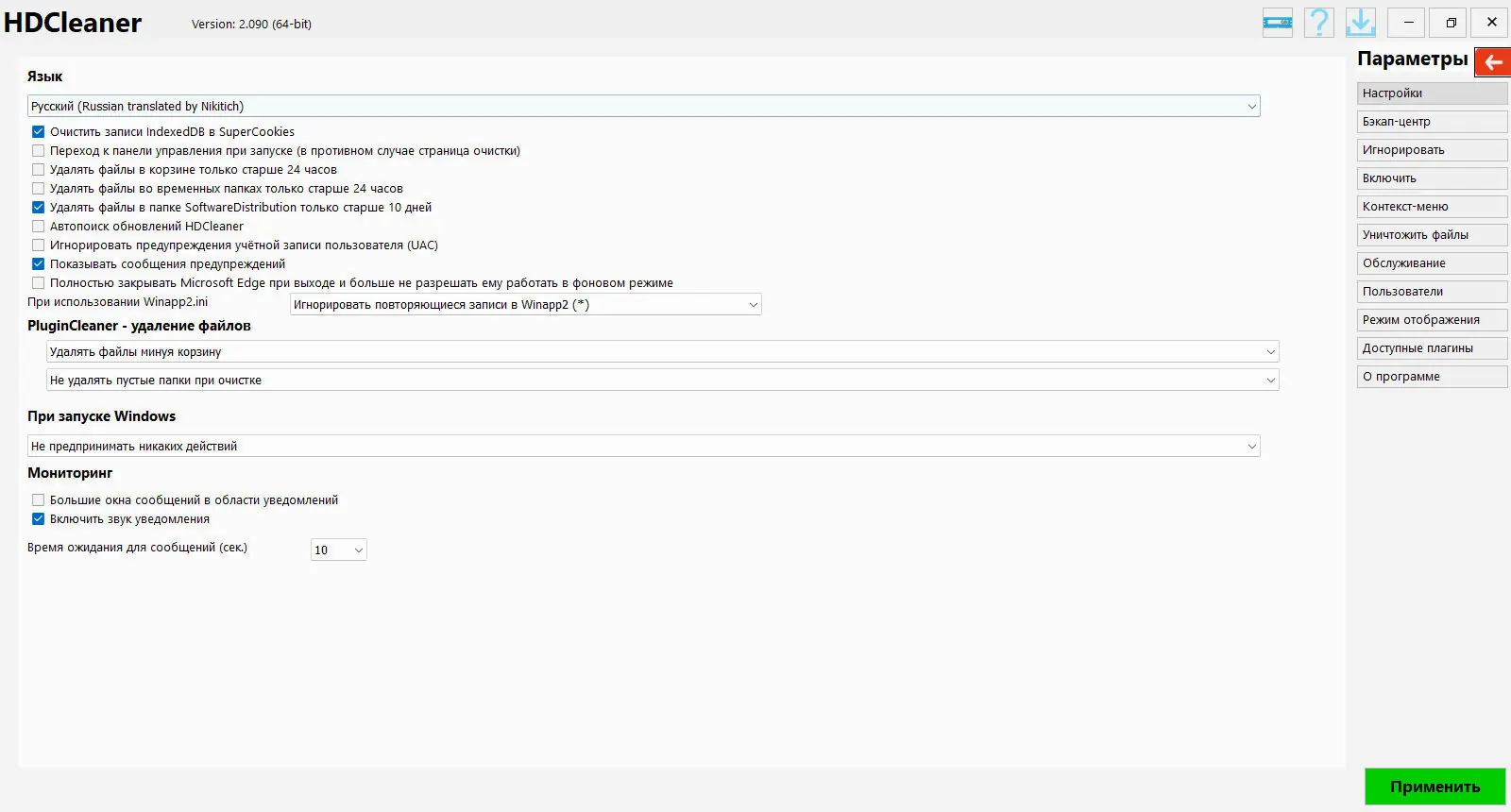1511x812 pixels.
Task: Open the 'Пользователи' section
Action: [1432, 292]
